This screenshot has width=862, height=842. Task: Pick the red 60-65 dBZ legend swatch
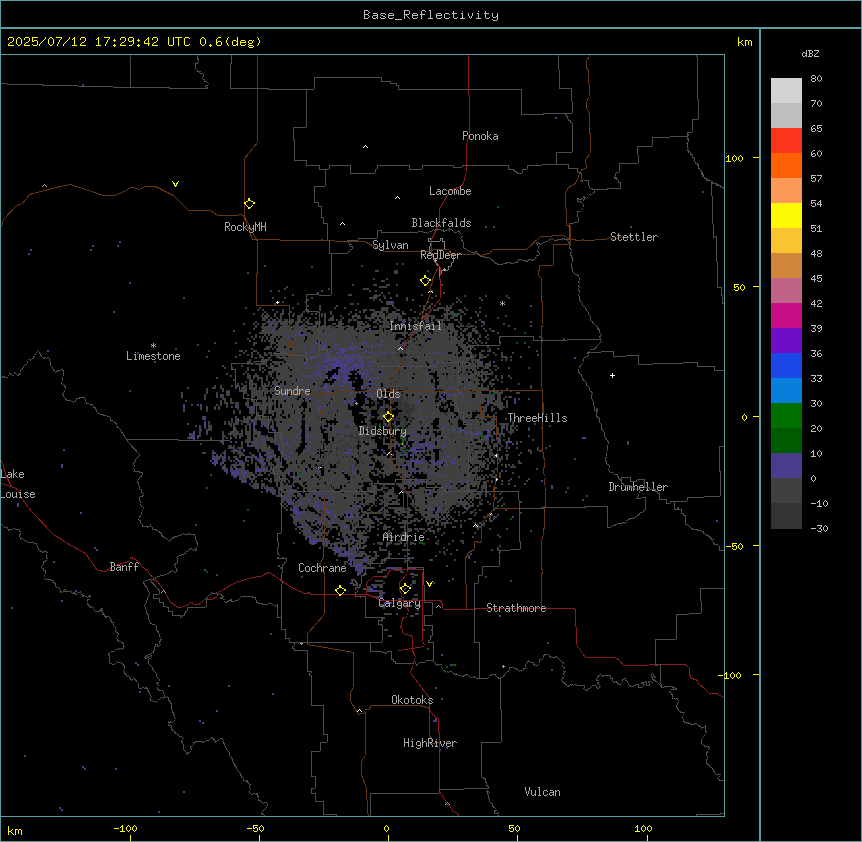click(x=786, y=140)
